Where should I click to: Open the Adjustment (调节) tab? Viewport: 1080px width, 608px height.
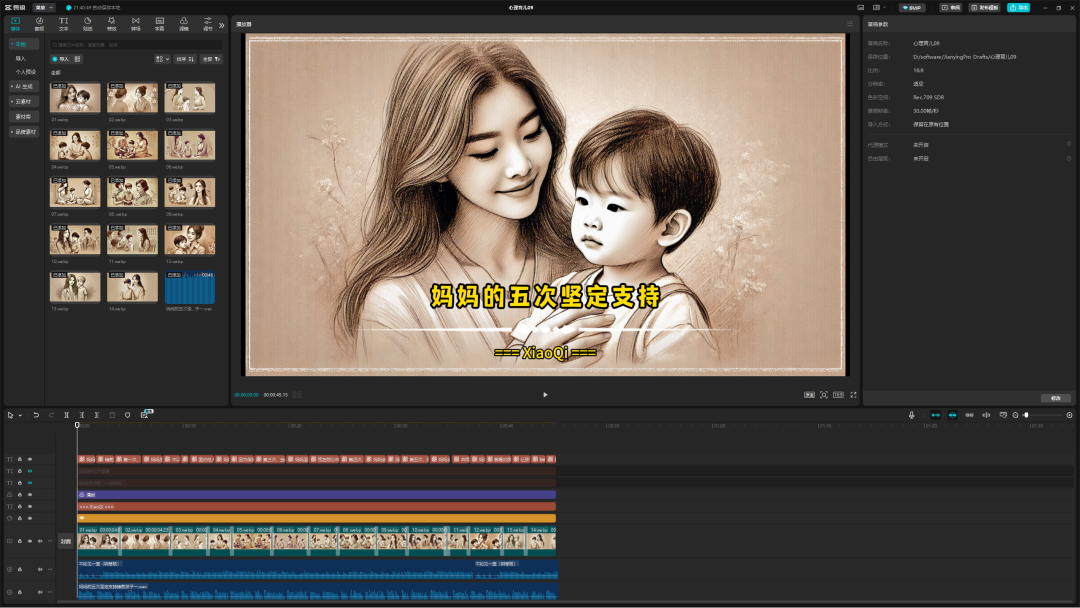208,24
